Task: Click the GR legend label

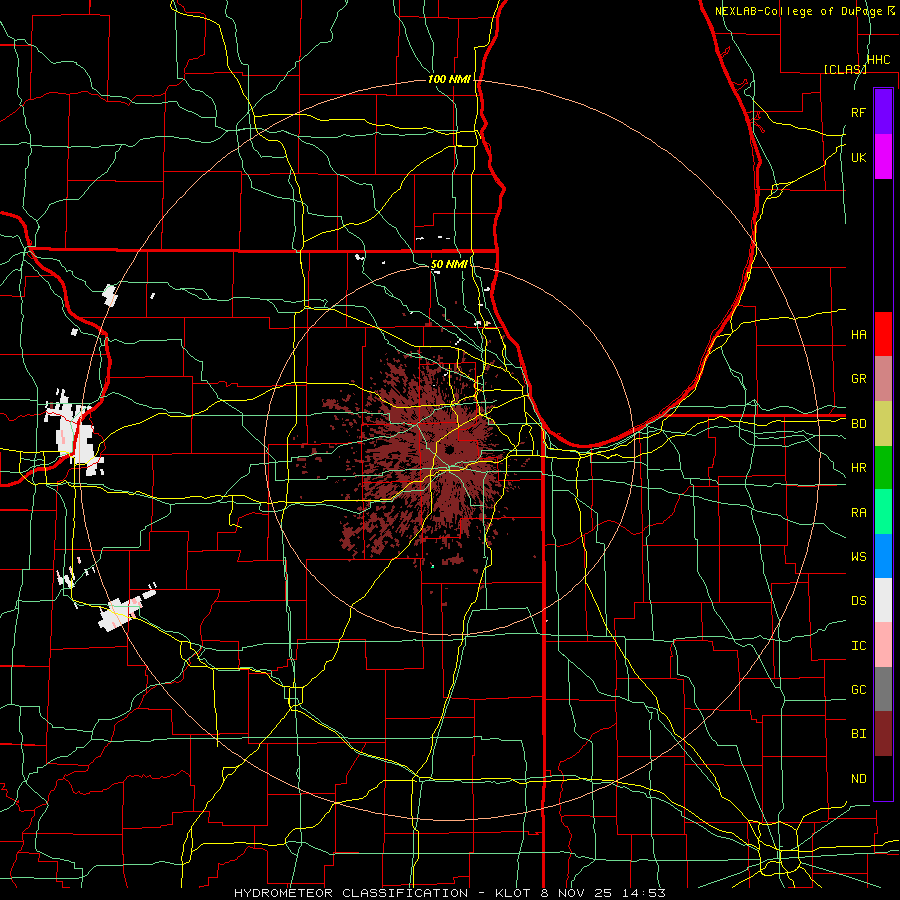Action: pos(858,379)
